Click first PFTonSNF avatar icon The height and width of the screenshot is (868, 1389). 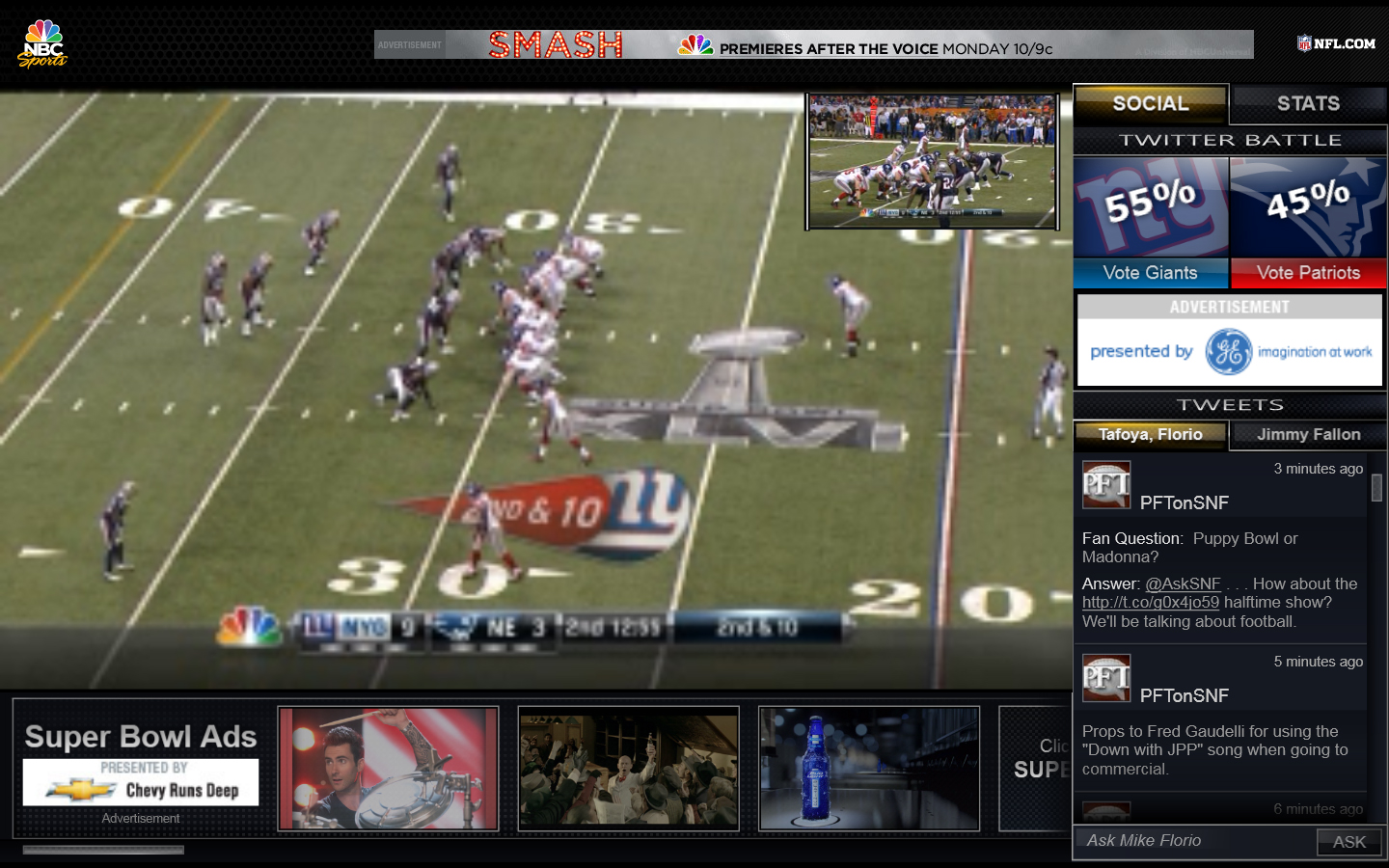coord(1105,485)
